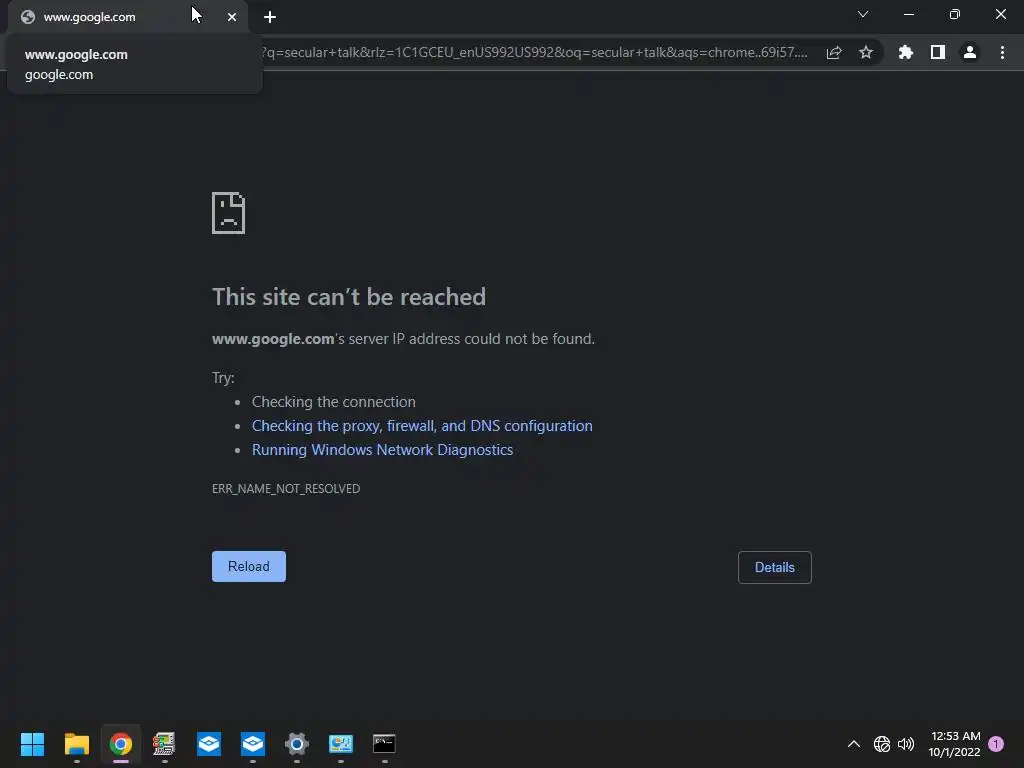
Task: Open Settings gear icon on taskbar
Action: [x=296, y=744]
